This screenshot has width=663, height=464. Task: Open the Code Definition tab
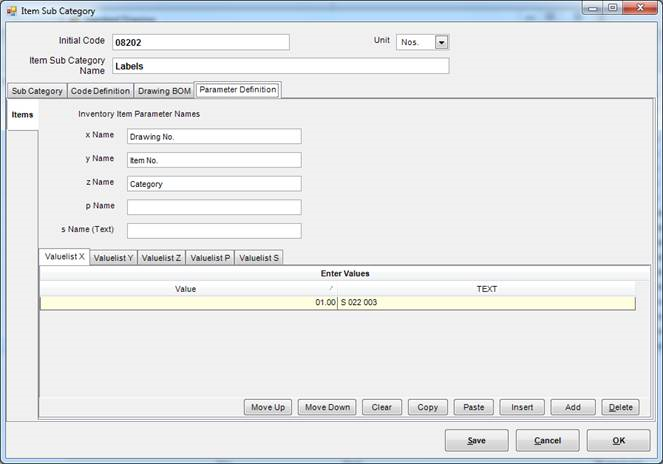(100, 91)
